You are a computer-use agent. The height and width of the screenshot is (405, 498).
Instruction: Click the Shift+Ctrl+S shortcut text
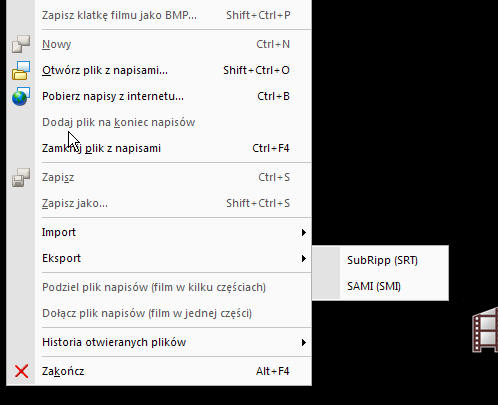[x=258, y=203]
